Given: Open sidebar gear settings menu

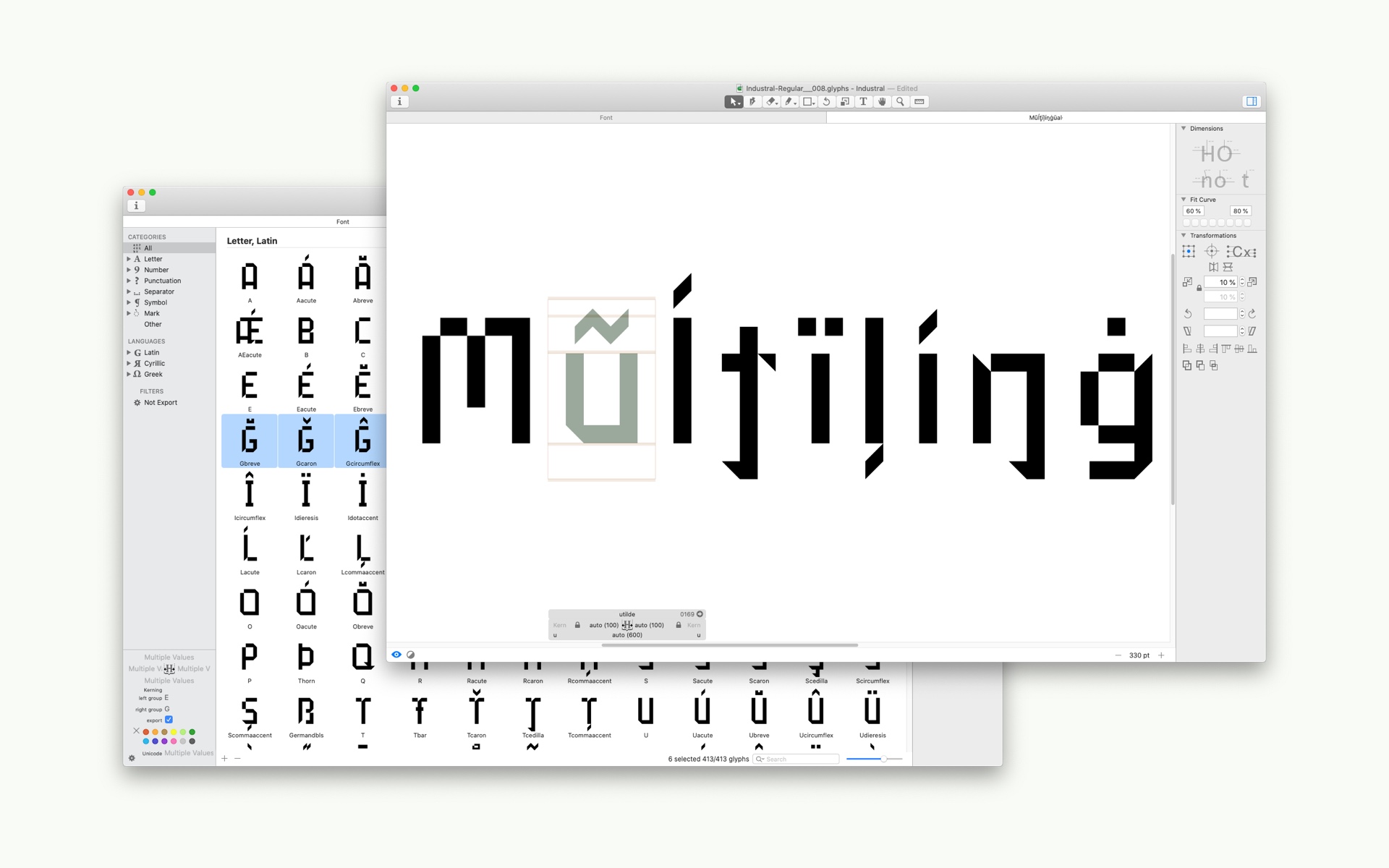Looking at the screenshot, I should point(132,758).
